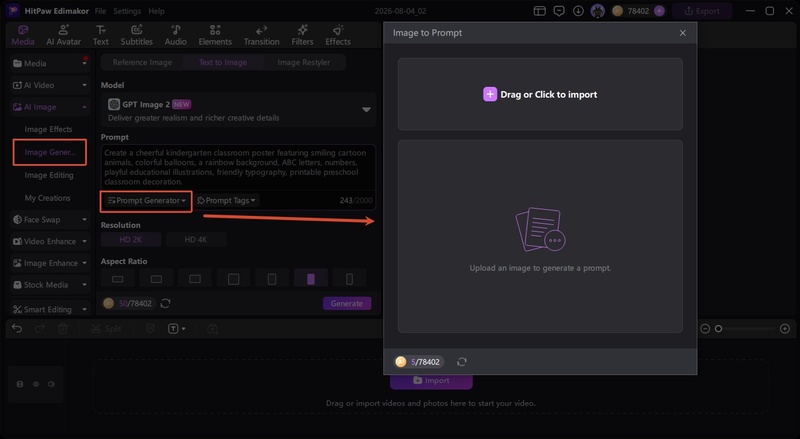Add credits with the purple plus icon

(659, 11)
